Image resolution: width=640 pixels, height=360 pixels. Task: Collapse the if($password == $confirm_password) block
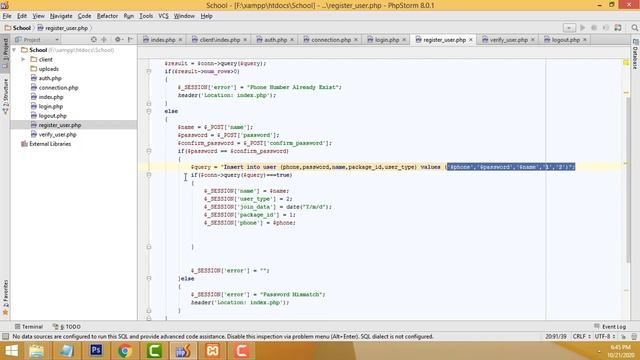click(x=149, y=151)
